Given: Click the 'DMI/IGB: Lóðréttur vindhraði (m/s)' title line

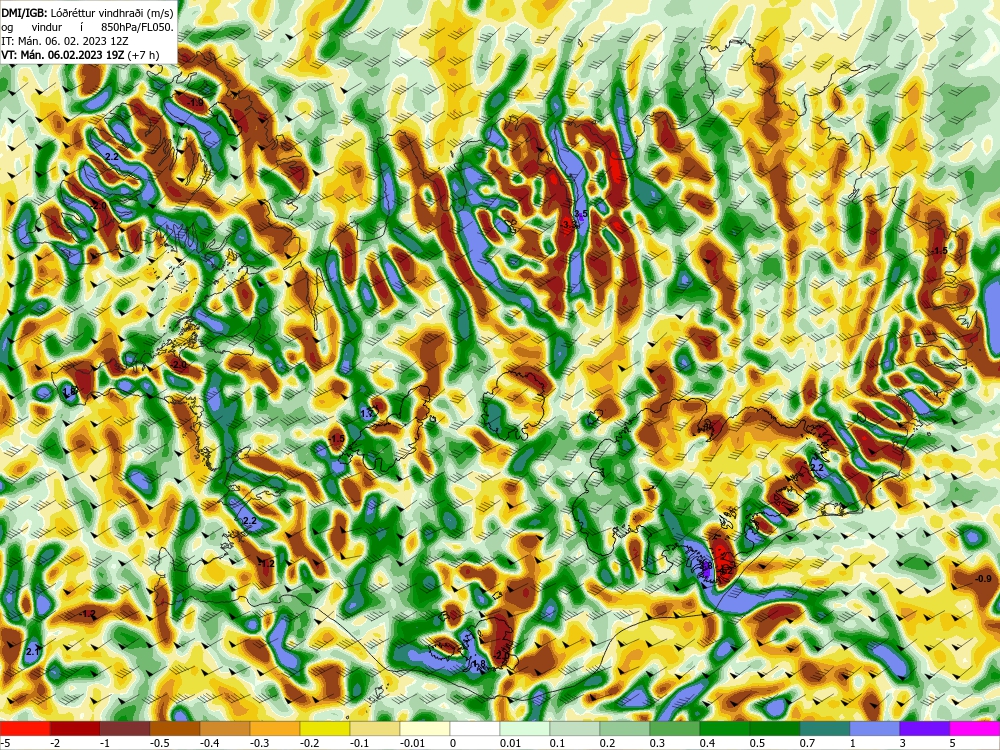Looking at the screenshot, I should click(87, 13).
